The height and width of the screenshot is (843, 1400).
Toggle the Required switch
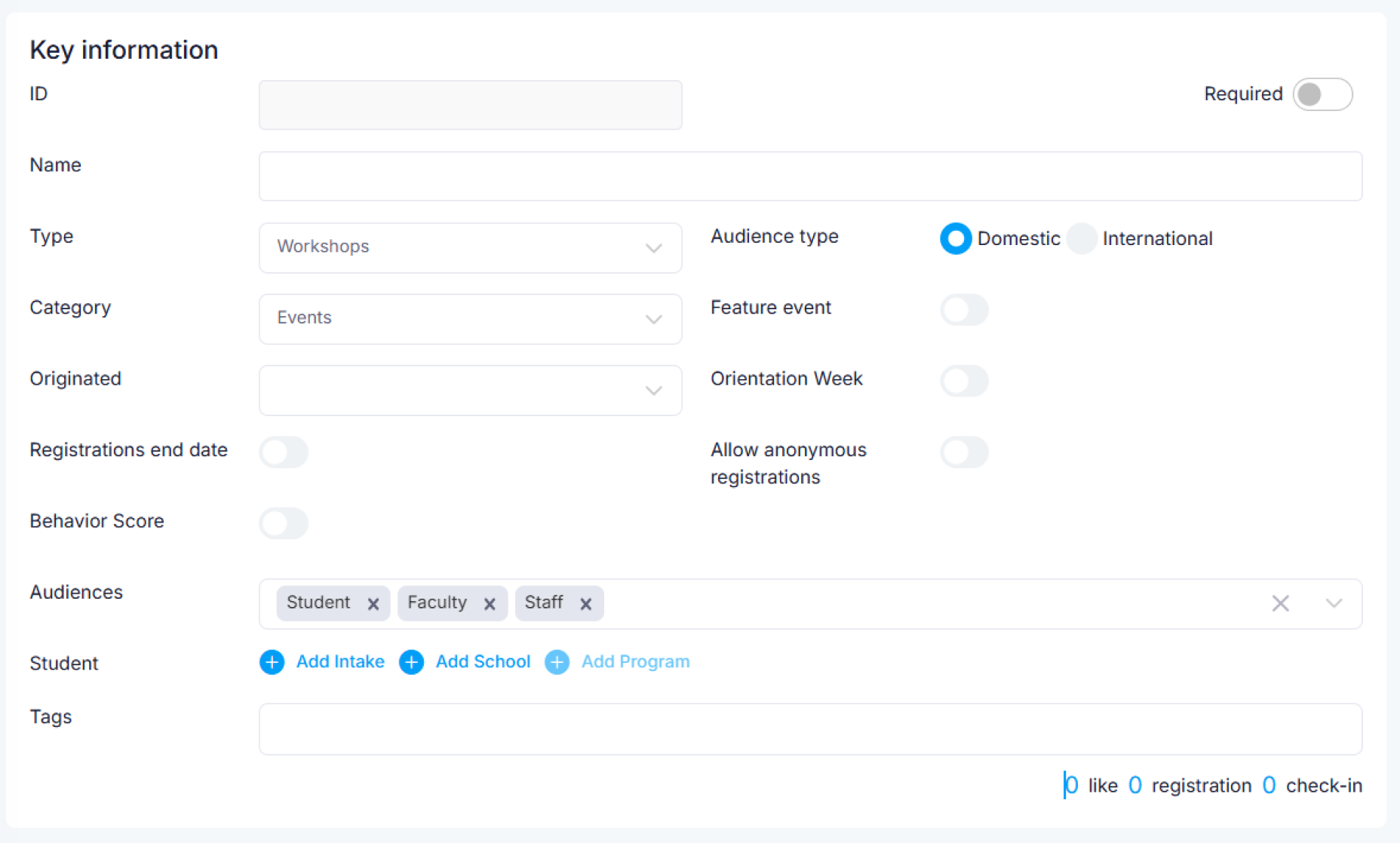(1322, 94)
